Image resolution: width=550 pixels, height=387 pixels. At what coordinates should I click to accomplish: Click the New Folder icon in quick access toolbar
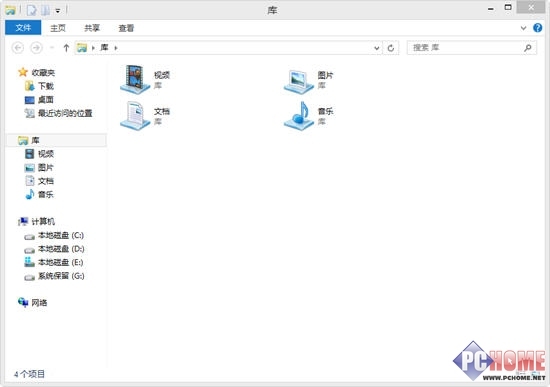coord(46,10)
